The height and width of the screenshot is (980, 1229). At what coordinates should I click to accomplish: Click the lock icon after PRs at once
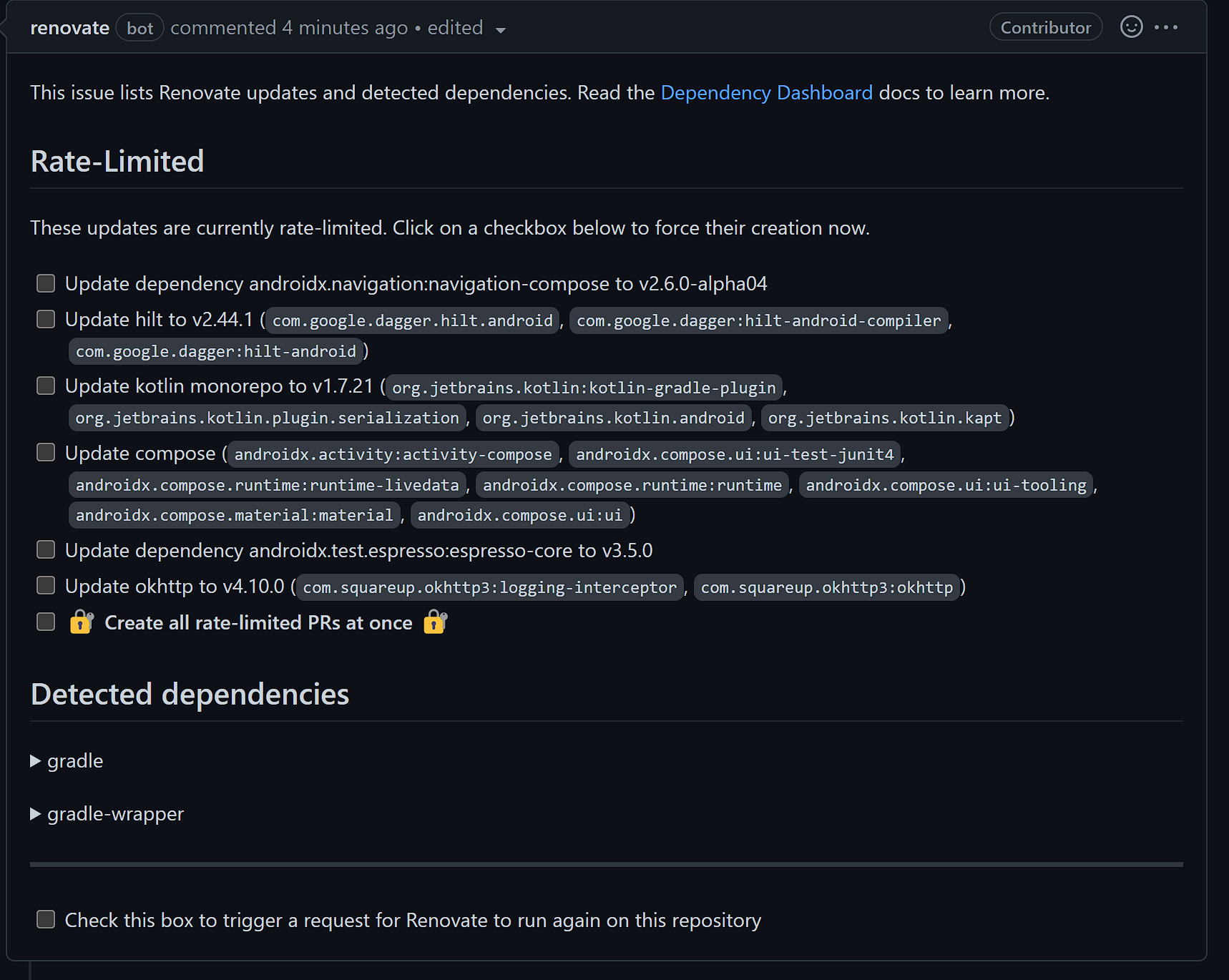click(435, 622)
